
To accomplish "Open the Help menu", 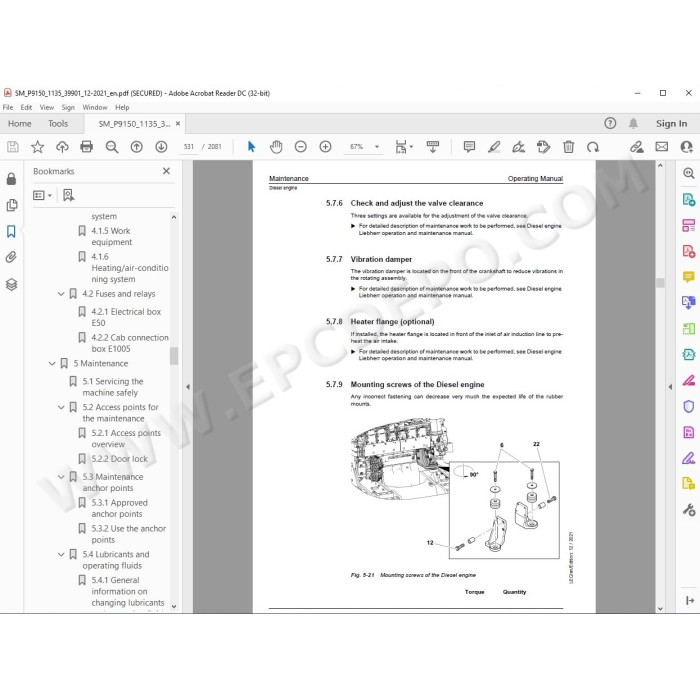I will [122, 107].
